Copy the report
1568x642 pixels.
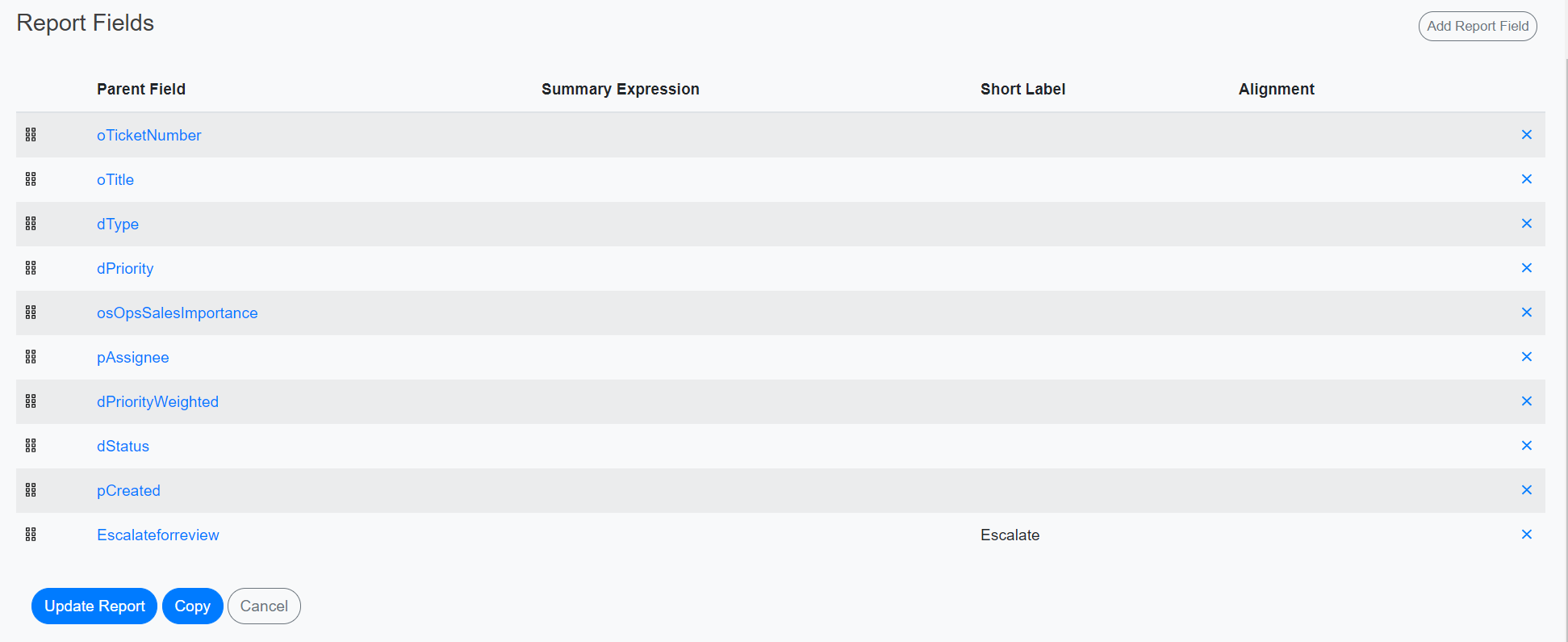tap(192, 606)
